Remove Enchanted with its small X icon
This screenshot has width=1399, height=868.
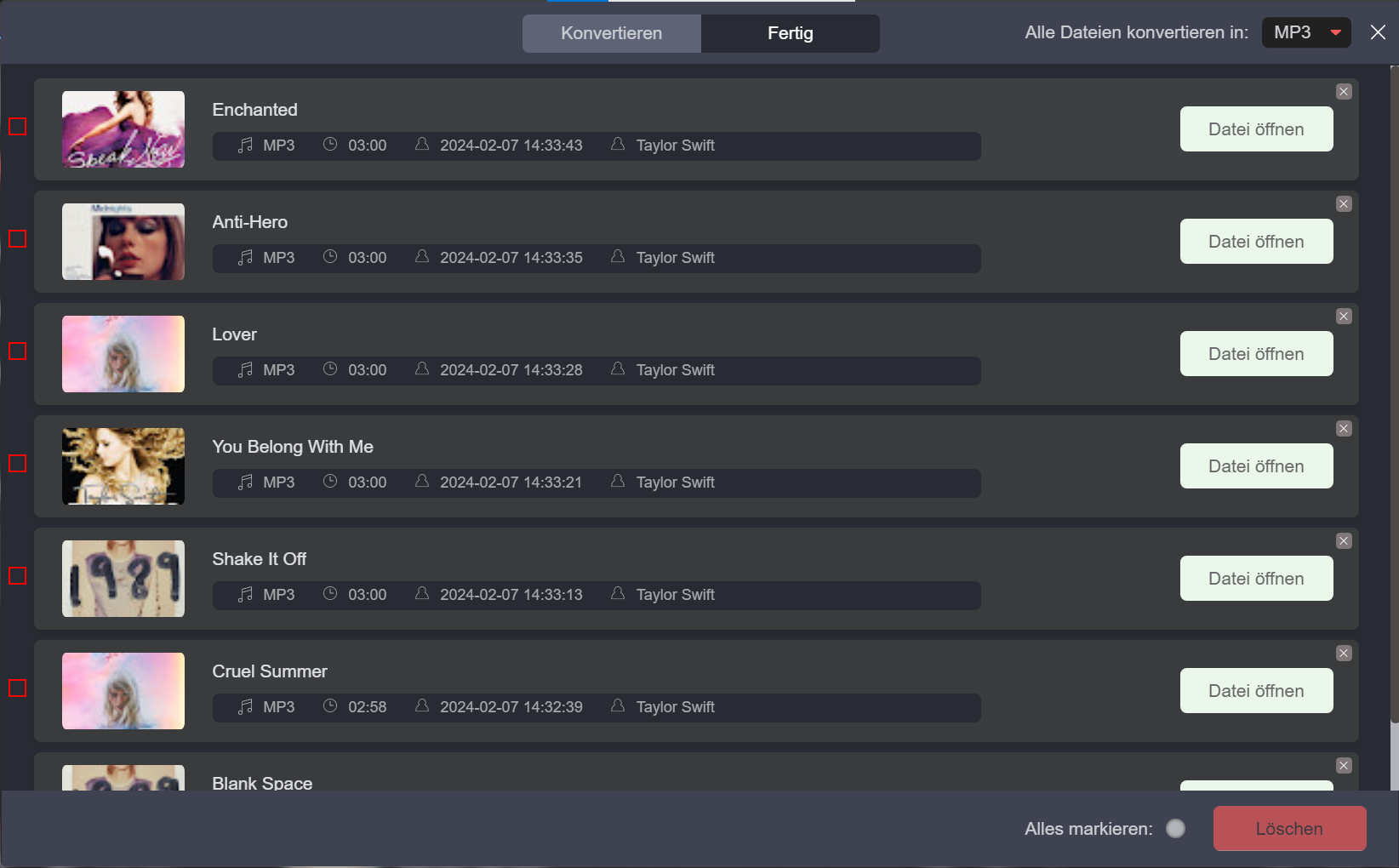[1344, 91]
